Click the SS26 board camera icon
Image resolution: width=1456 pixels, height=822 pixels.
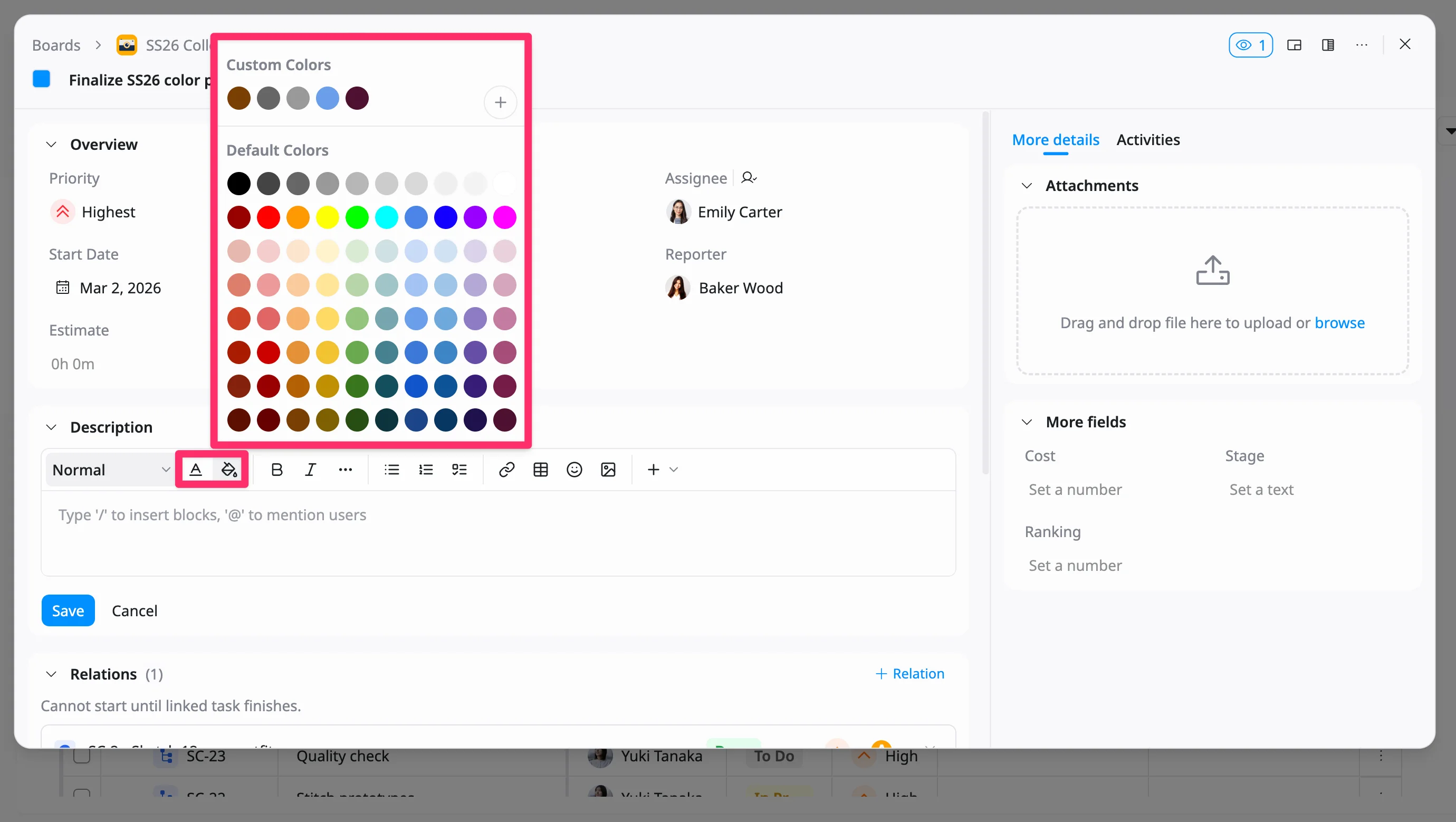tap(127, 45)
